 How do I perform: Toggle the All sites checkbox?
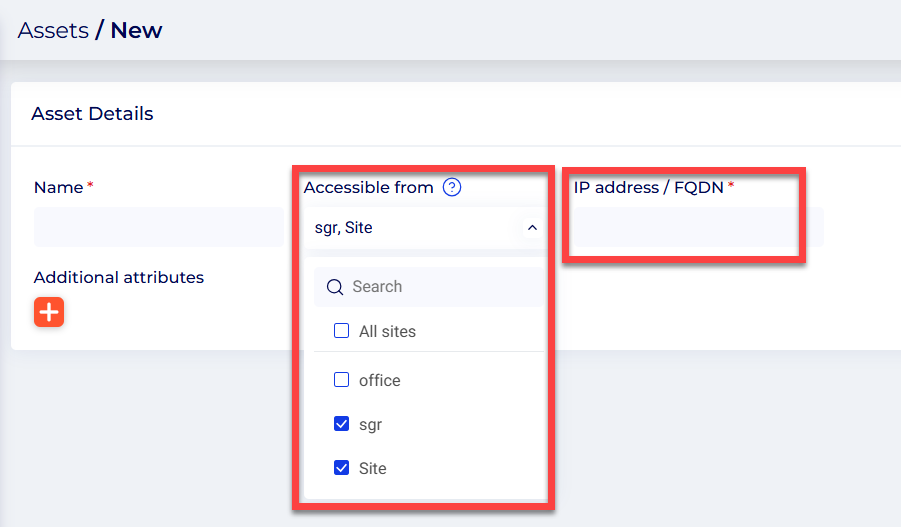click(341, 331)
